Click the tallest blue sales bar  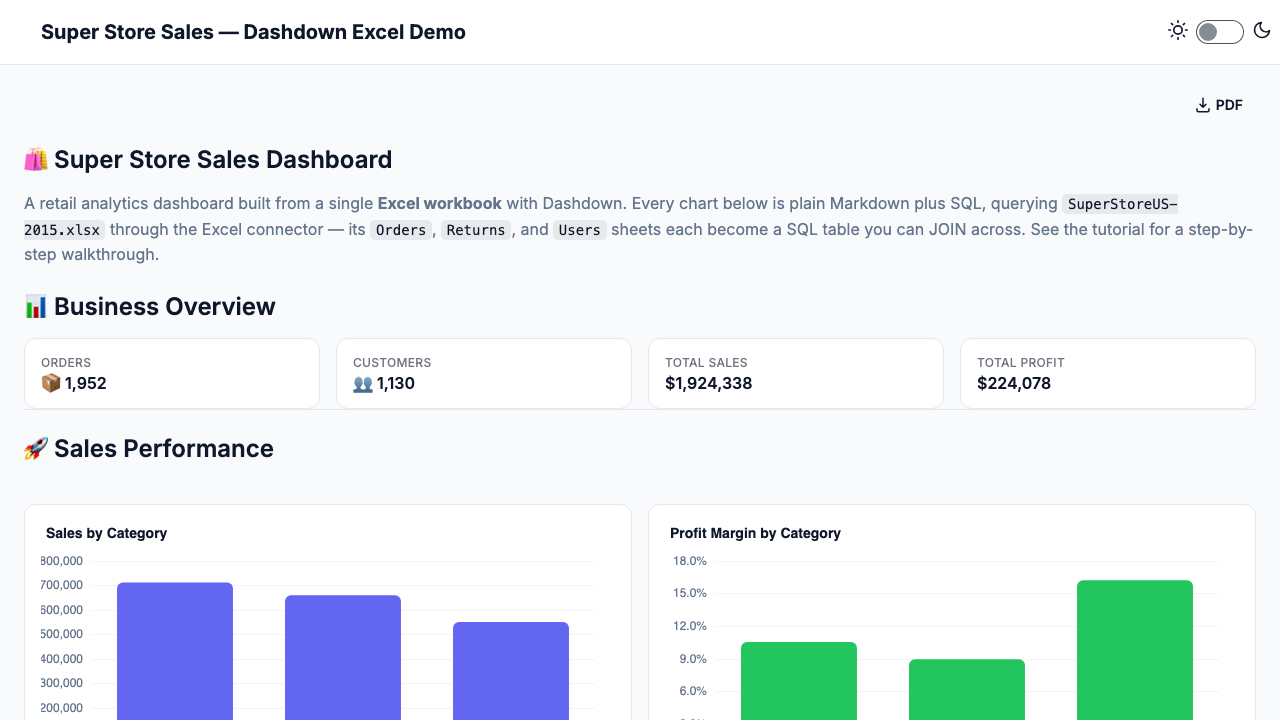[x=175, y=650]
